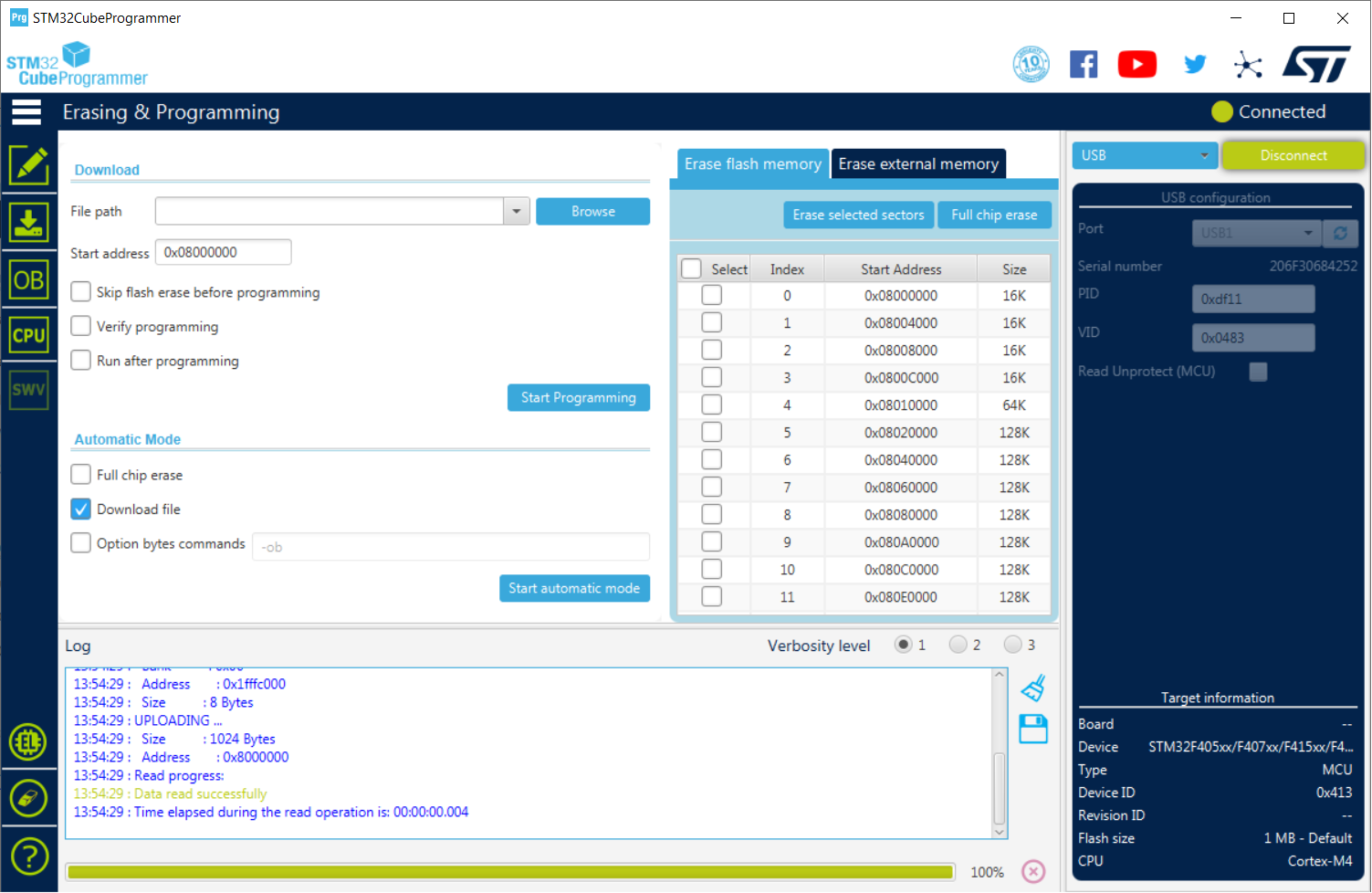Click the Start Programming button
This screenshot has width=1372, height=893.
coord(578,398)
